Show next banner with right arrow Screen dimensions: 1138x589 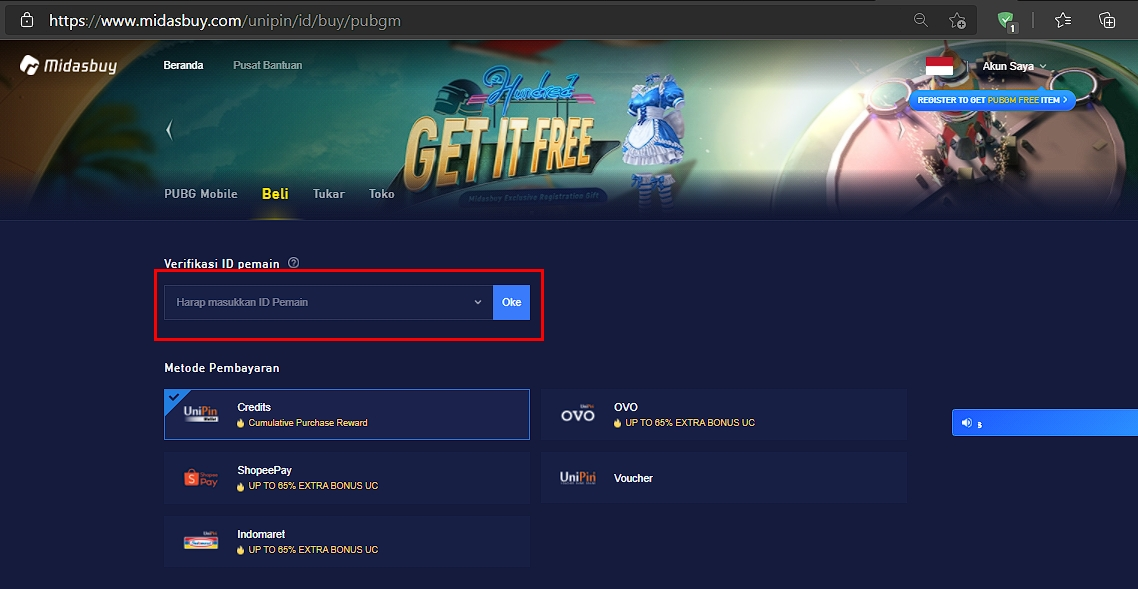[x=901, y=131]
